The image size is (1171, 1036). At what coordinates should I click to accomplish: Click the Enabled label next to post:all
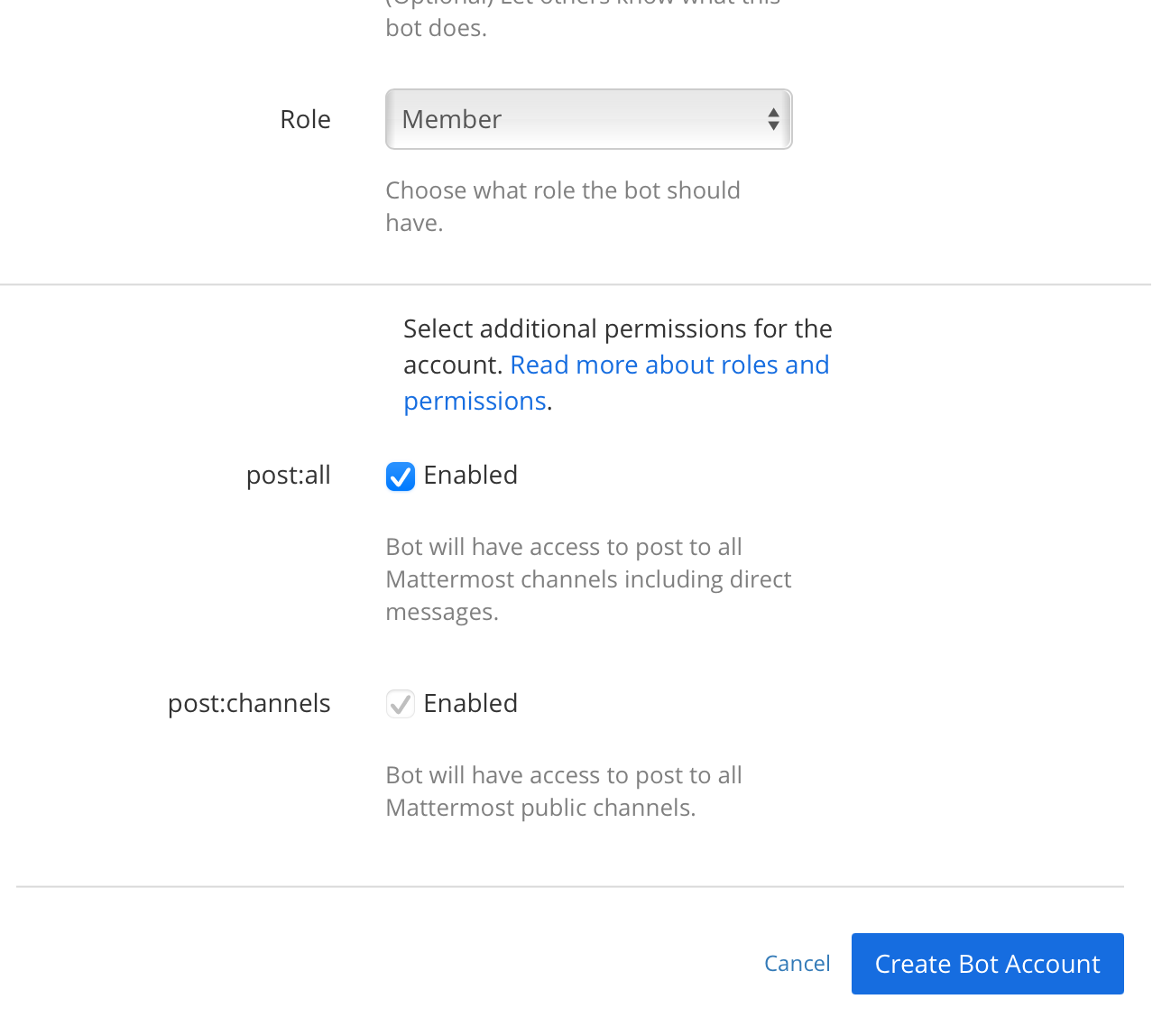470,476
